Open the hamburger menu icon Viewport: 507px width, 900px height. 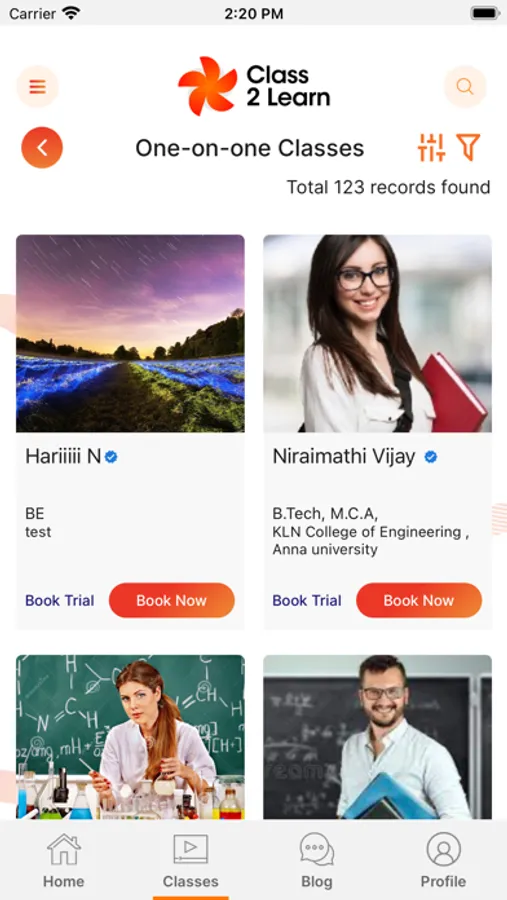point(37,87)
